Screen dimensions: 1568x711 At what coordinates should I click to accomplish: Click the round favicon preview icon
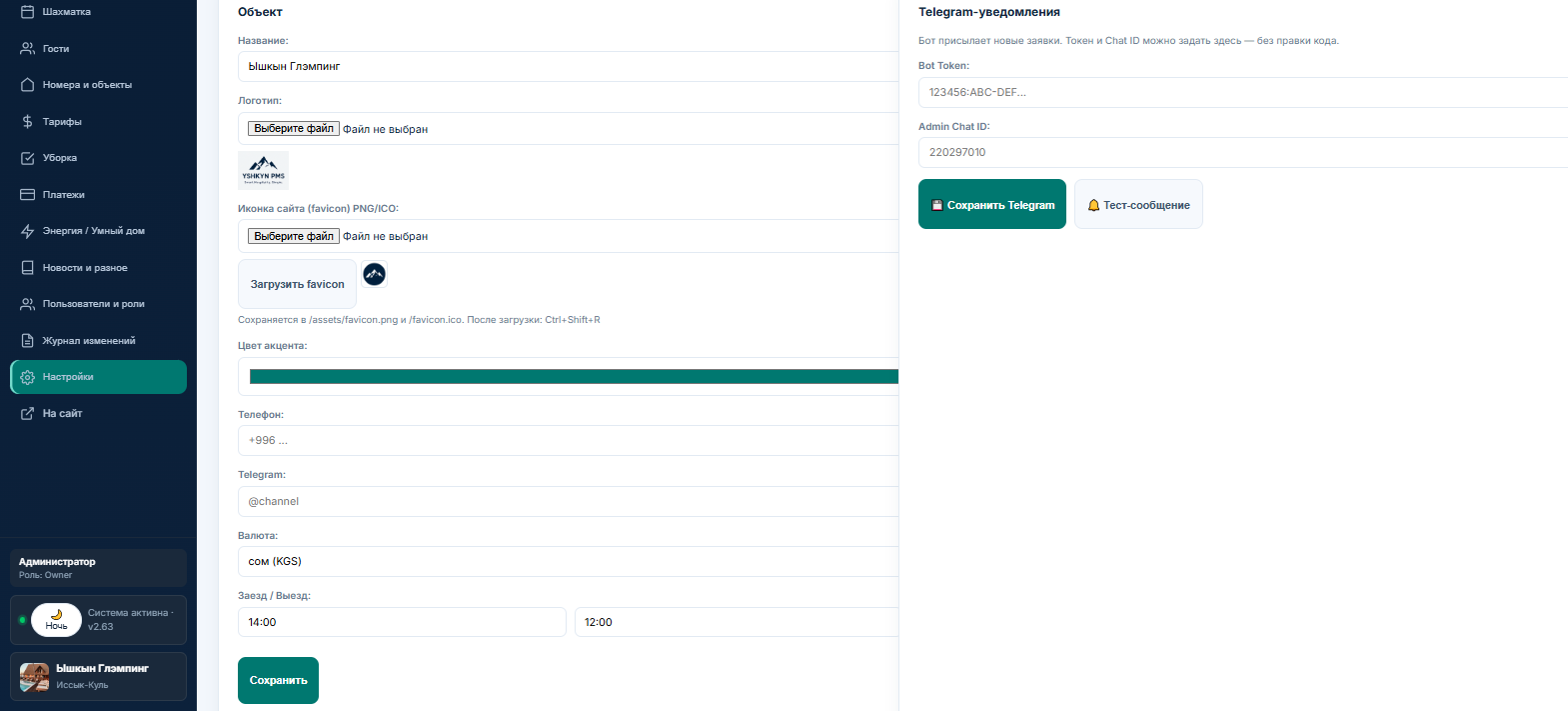tap(375, 274)
